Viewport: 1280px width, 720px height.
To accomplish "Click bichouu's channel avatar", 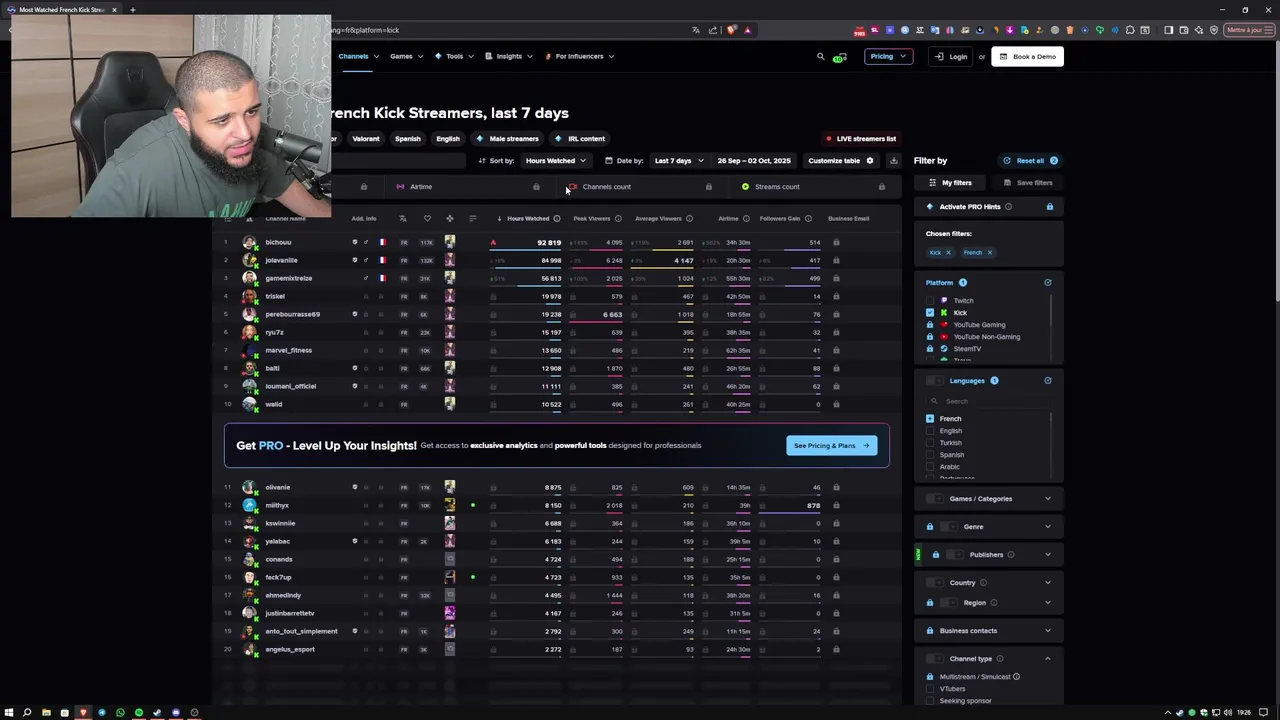I will click(249, 242).
